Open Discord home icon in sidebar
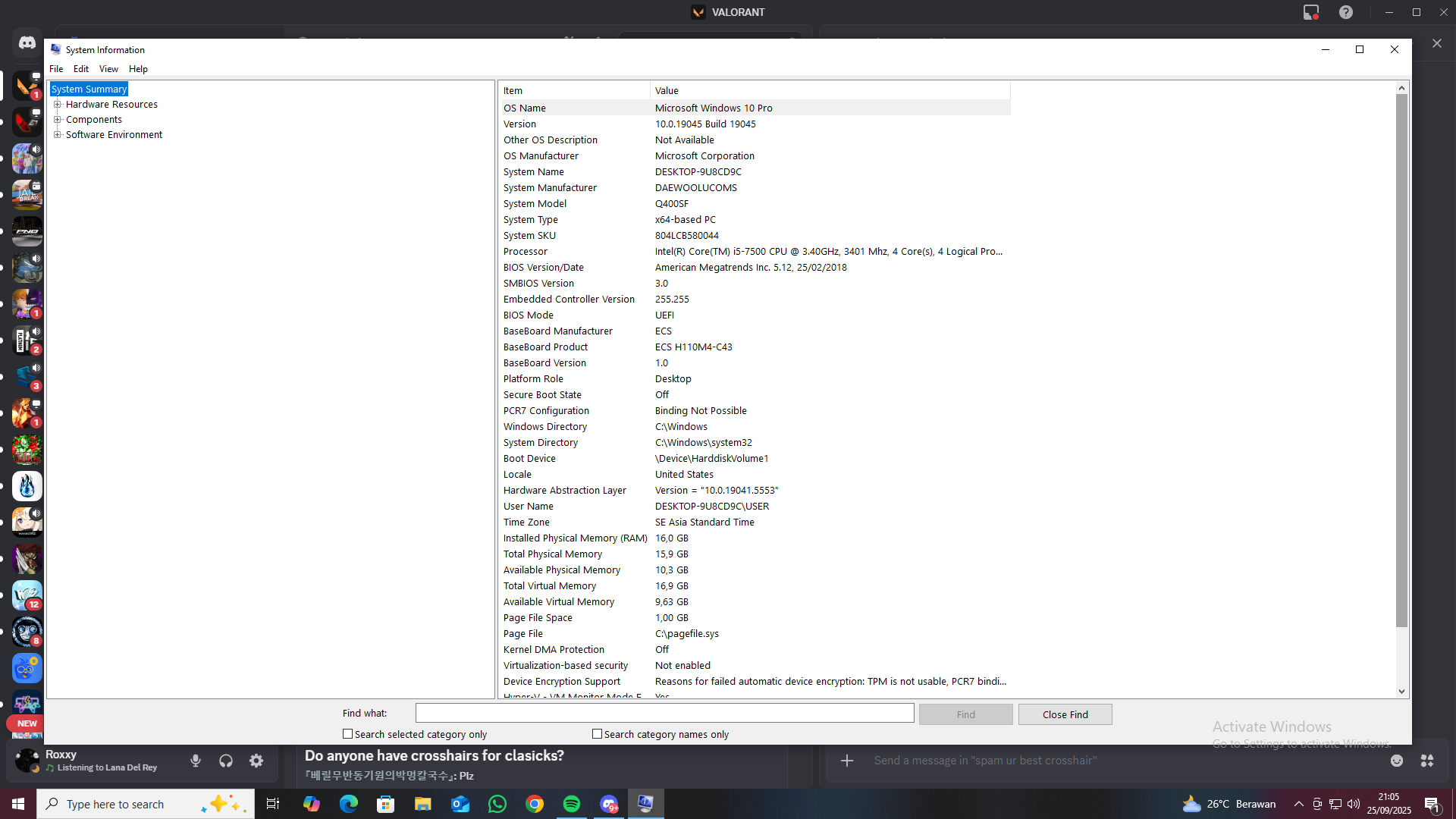Viewport: 1456px width, 819px height. 27,43
